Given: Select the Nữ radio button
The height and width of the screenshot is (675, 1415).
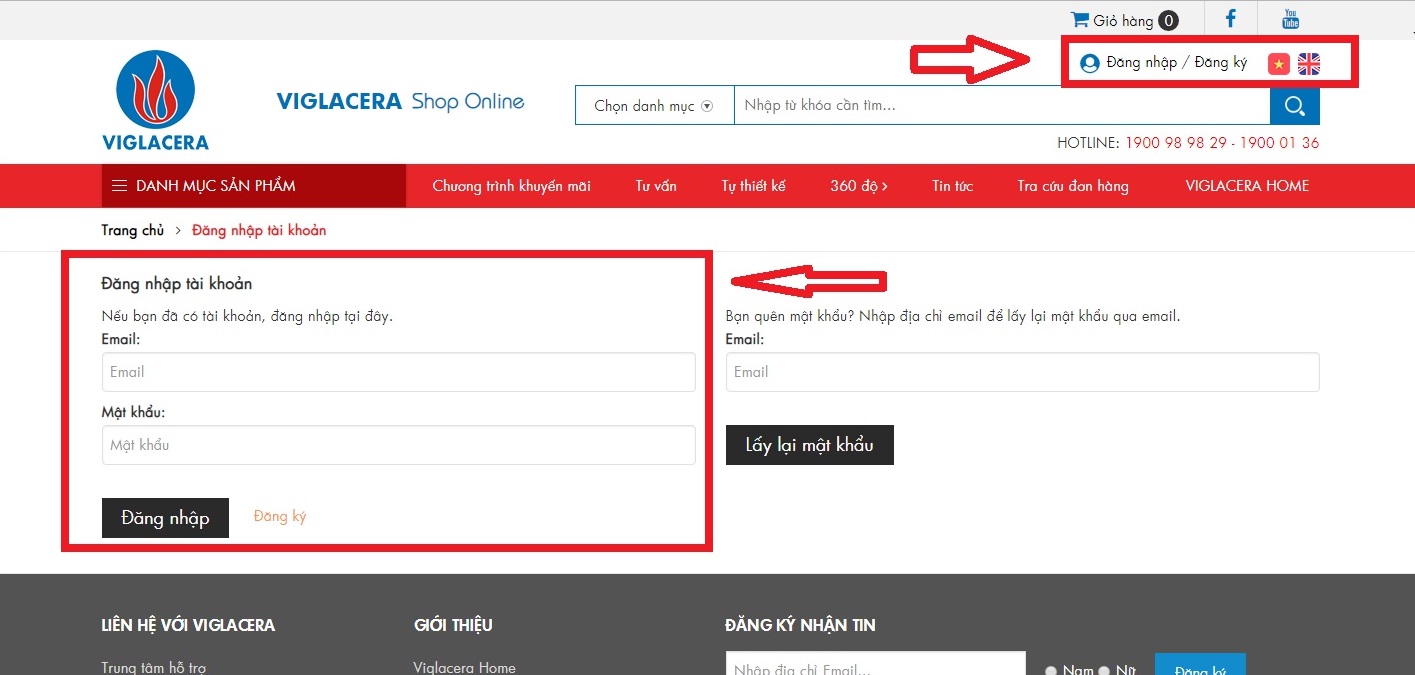Looking at the screenshot, I should (x=1105, y=671).
